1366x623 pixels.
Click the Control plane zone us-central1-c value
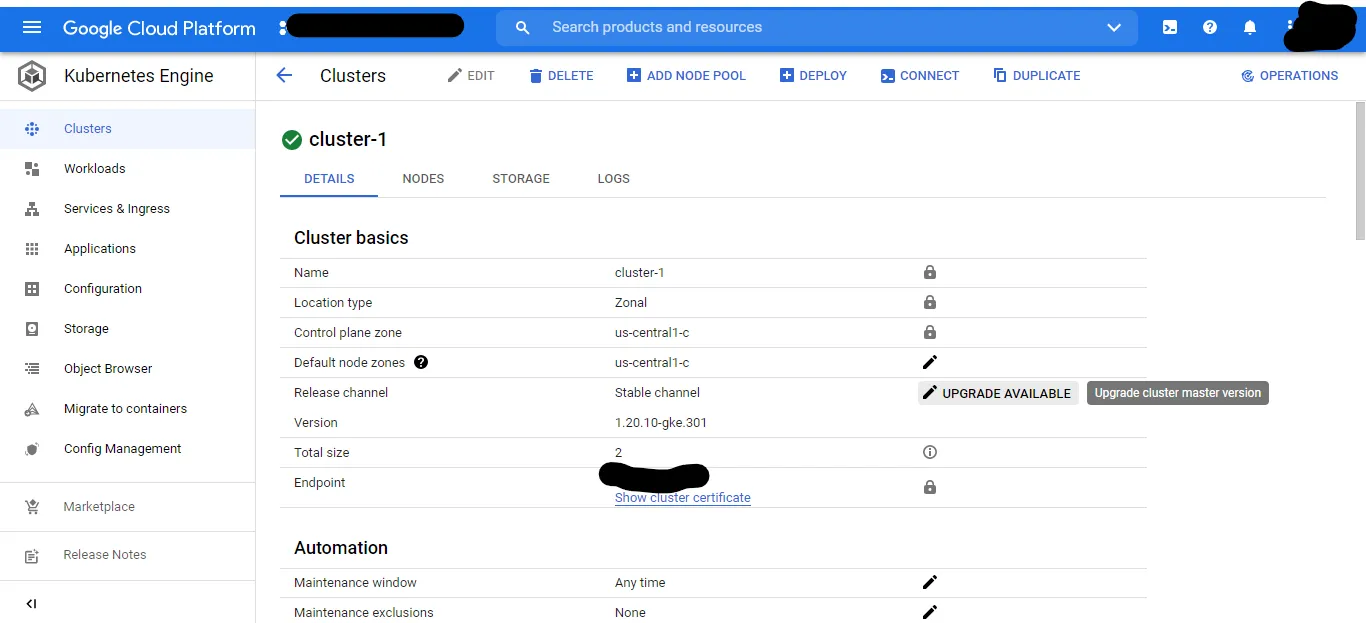point(652,333)
